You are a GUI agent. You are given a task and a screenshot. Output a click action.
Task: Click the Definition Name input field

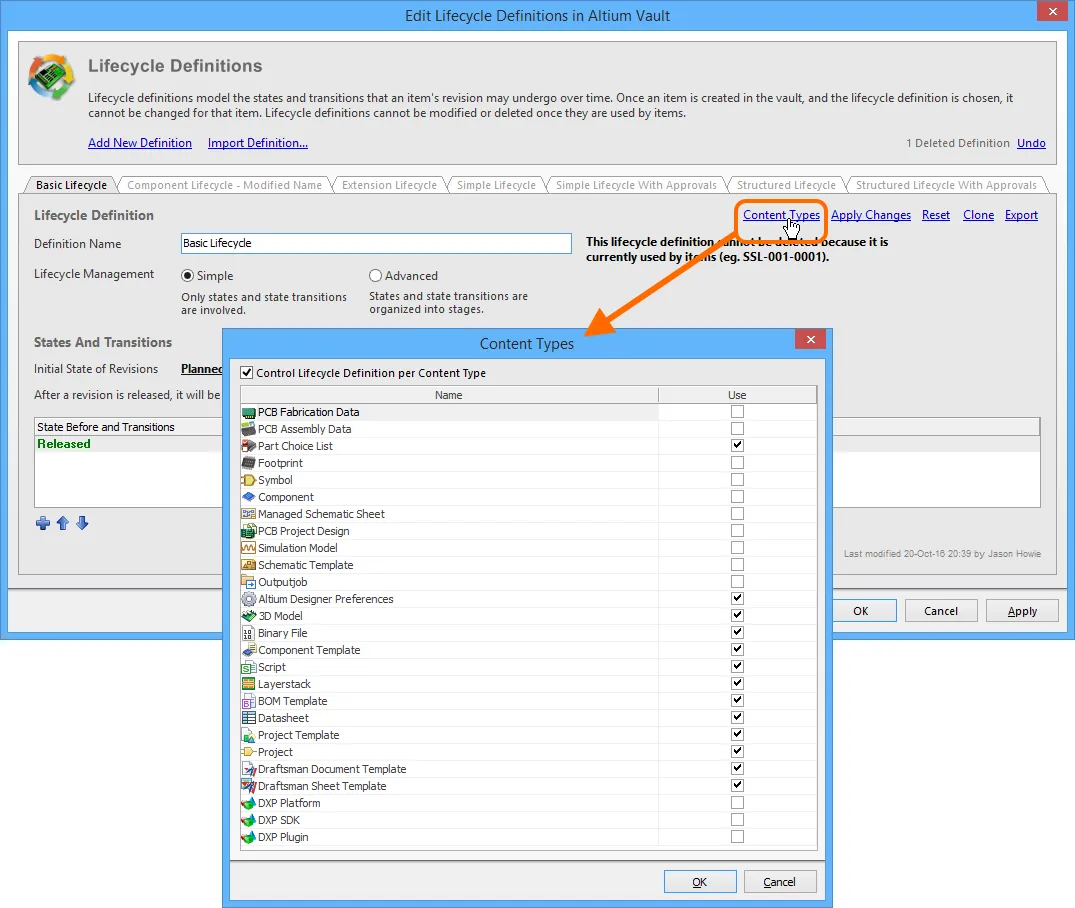click(x=376, y=243)
